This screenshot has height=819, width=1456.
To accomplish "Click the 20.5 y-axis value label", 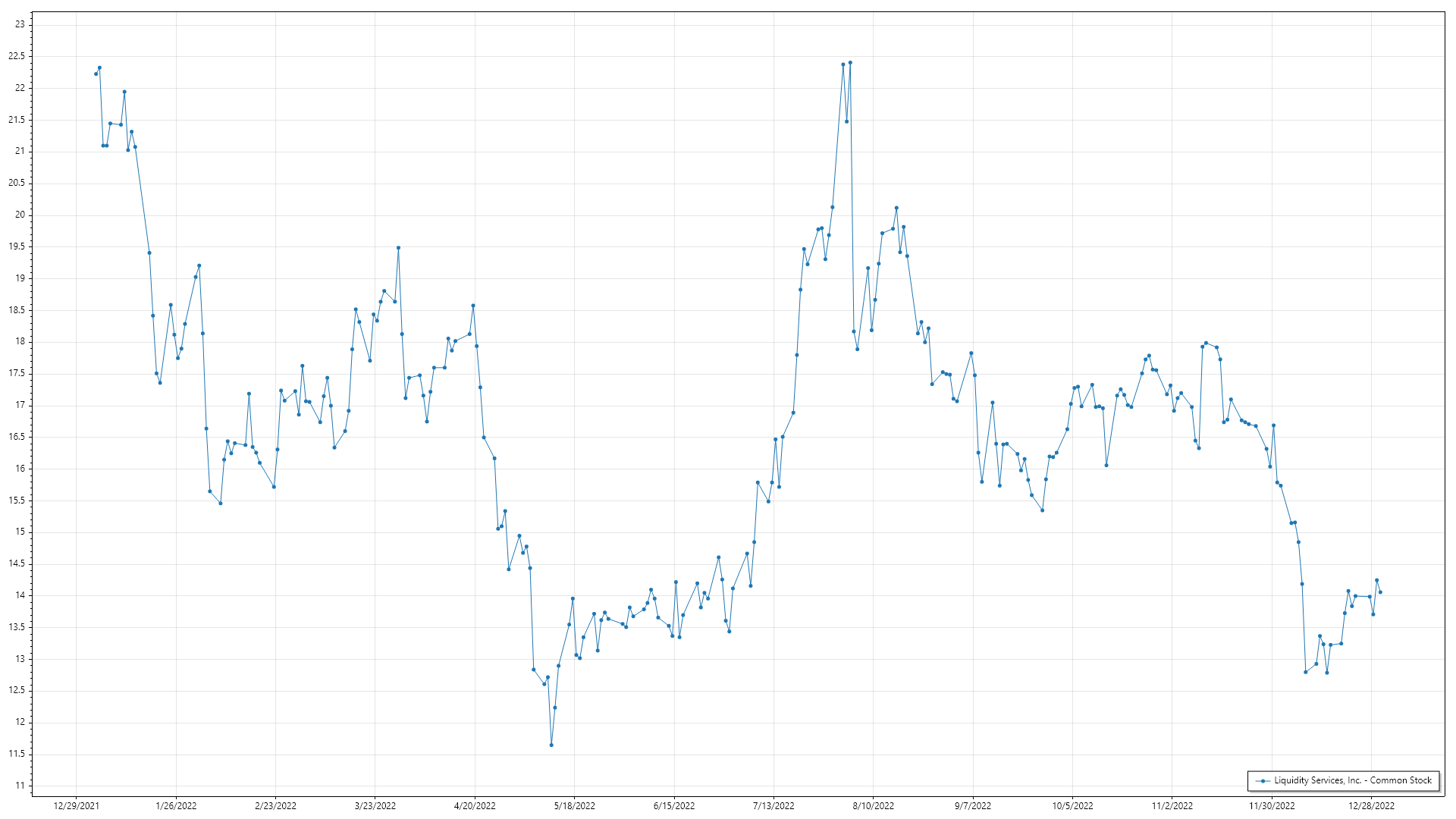I will [17, 183].
